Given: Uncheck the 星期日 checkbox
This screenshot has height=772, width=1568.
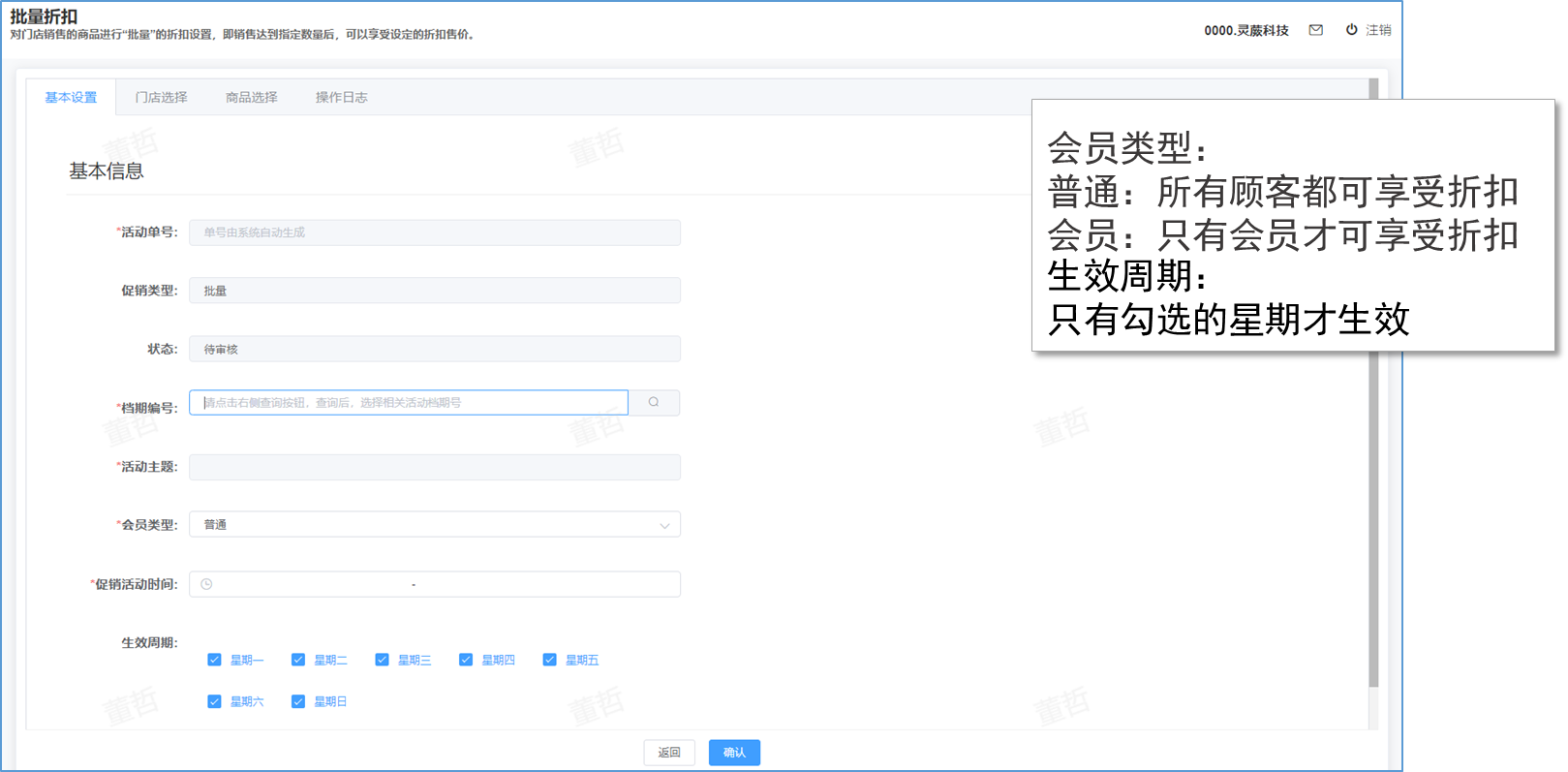Looking at the screenshot, I should tap(298, 701).
